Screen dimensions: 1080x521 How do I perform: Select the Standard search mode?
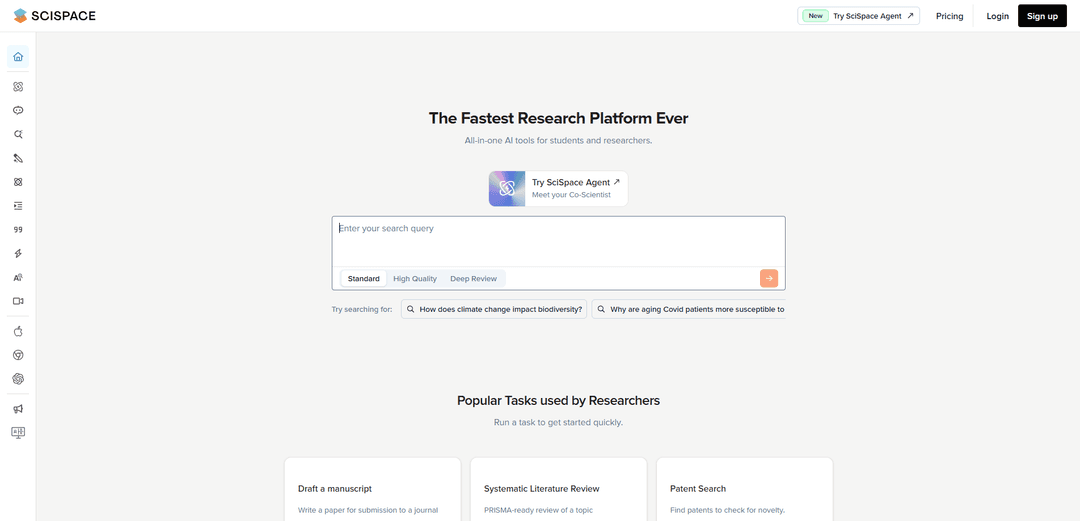[x=363, y=278]
